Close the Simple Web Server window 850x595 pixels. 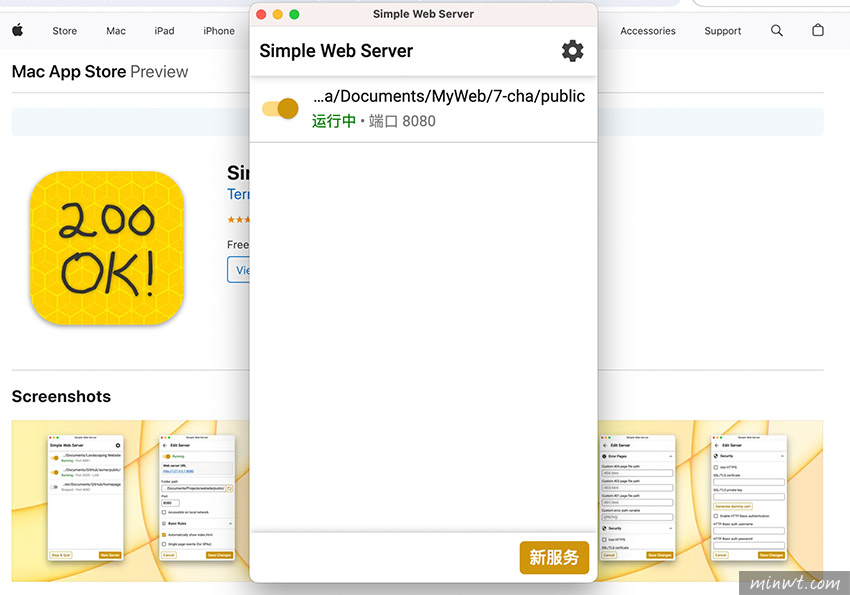point(261,15)
